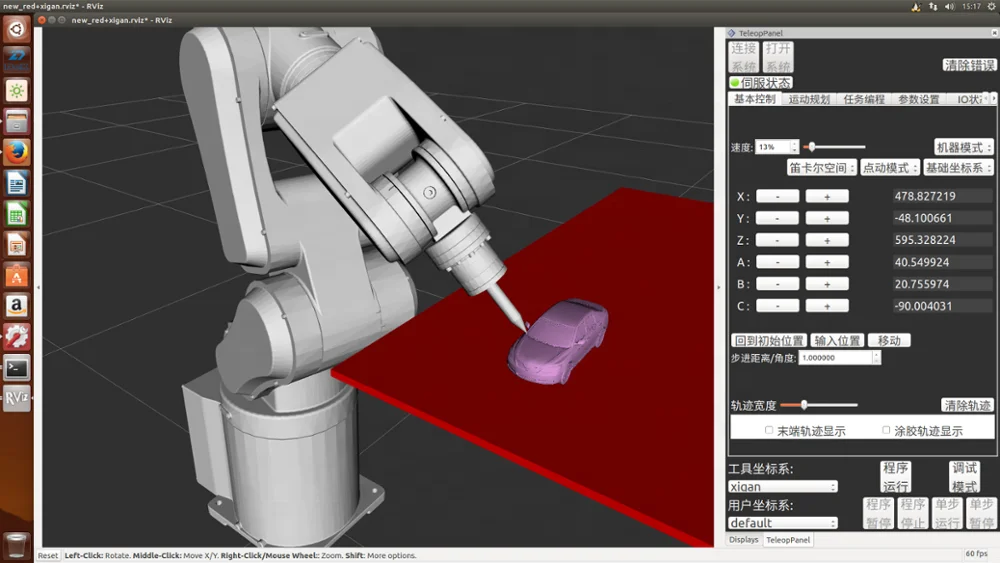1000x563 pixels.
Task: Open Ubuntu Dash search icon
Action: (x=17, y=29)
